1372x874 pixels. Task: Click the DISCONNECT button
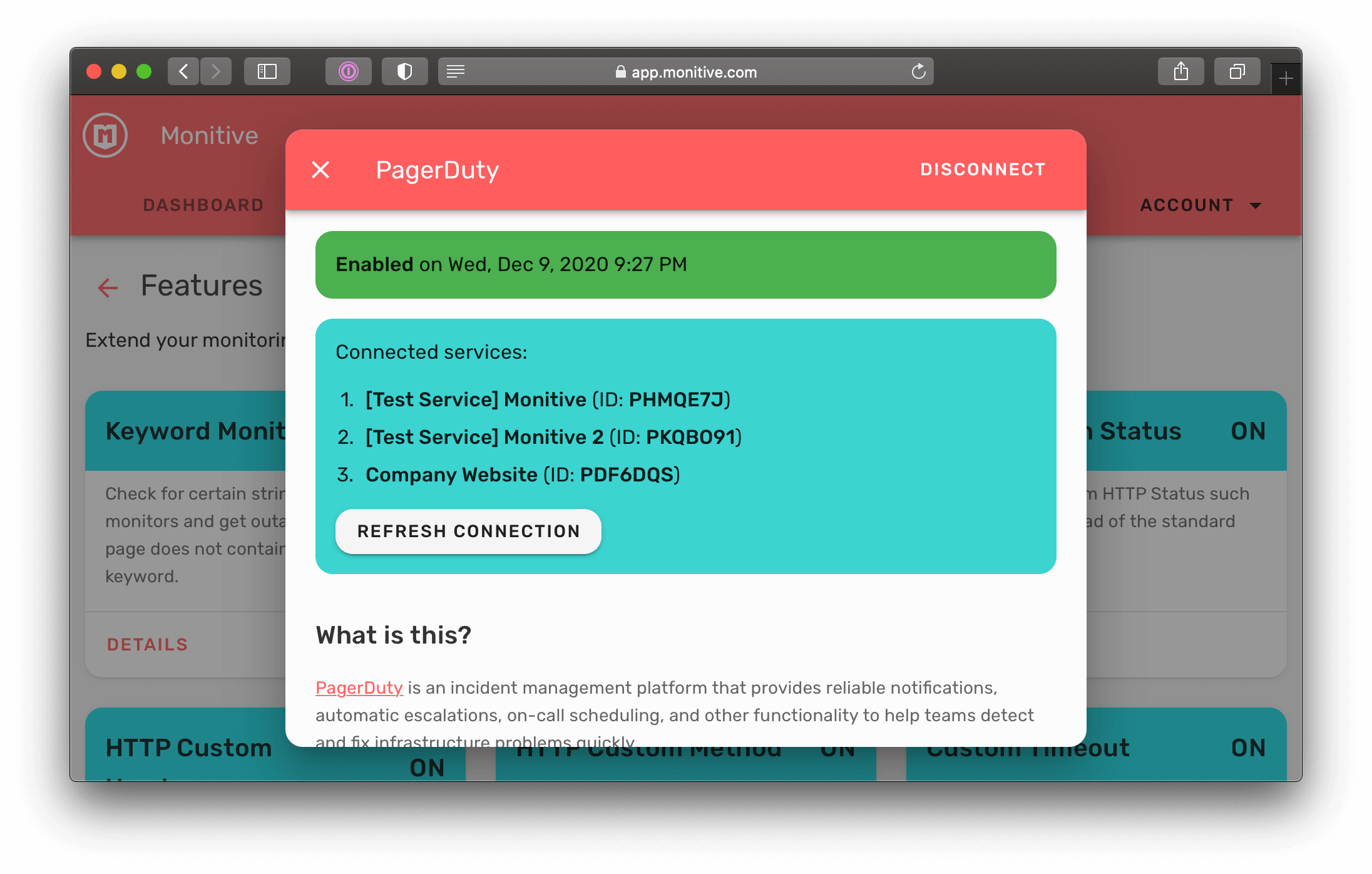coord(983,170)
